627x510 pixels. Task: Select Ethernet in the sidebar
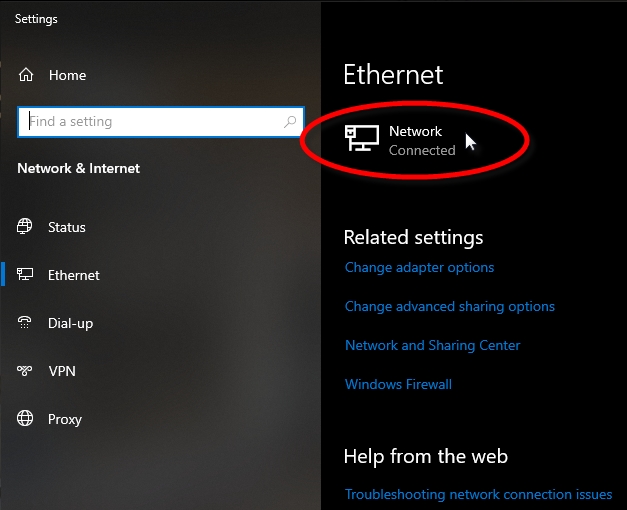point(74,275)
